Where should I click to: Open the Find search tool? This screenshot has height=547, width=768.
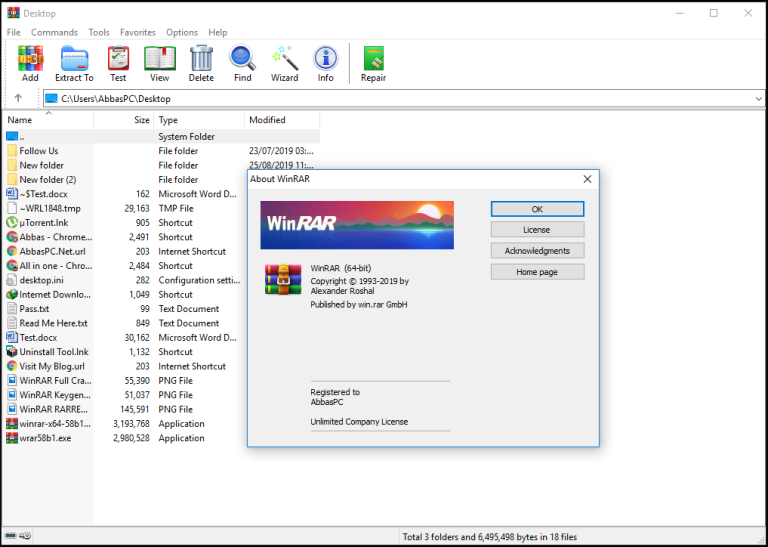pyautogui.click(x=243, y=62)
